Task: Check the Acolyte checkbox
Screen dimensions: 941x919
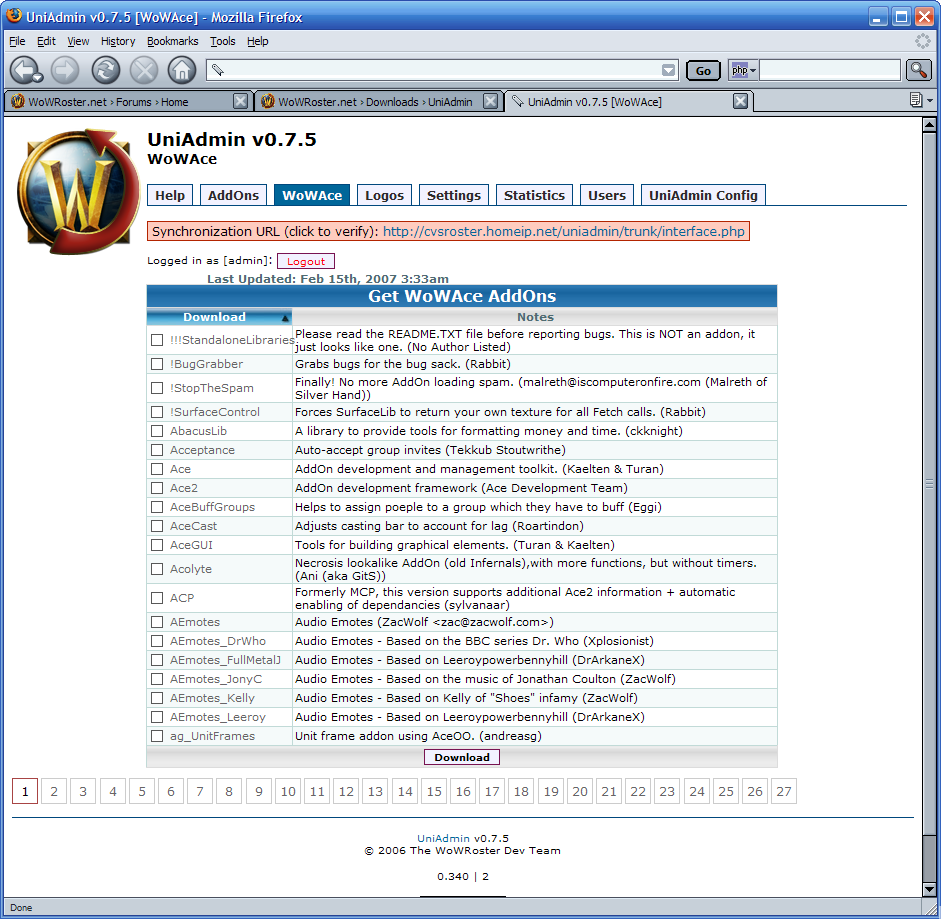Action: [x=157, y=569]
